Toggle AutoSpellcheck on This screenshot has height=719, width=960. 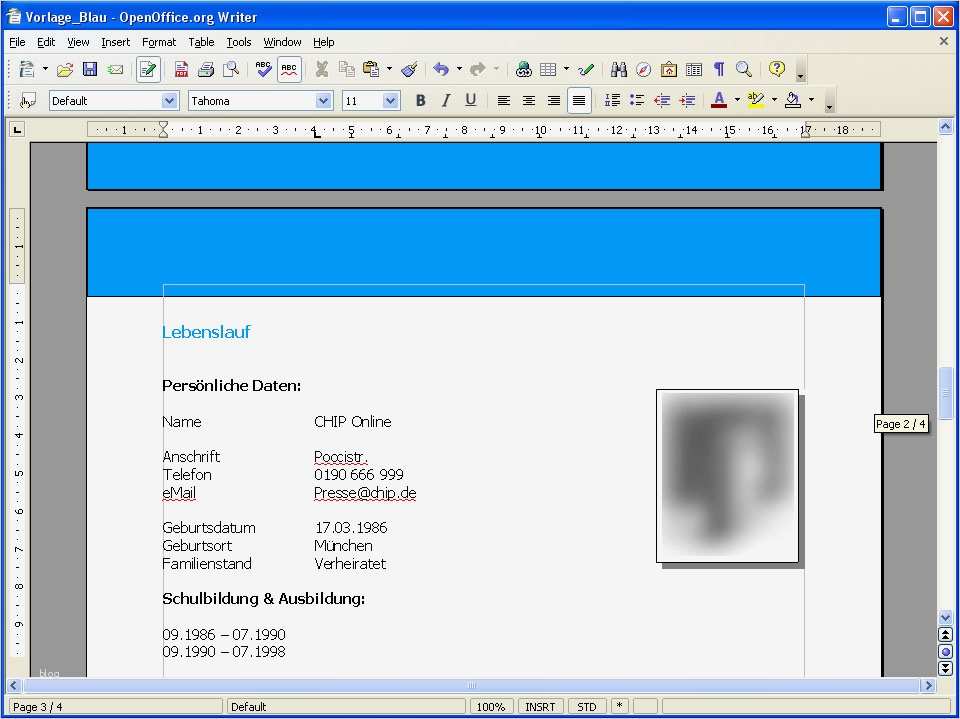[289, 69]
